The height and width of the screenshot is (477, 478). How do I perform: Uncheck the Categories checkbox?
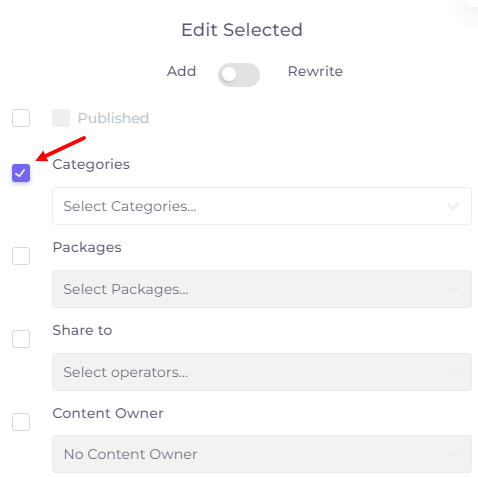[21, 173]
